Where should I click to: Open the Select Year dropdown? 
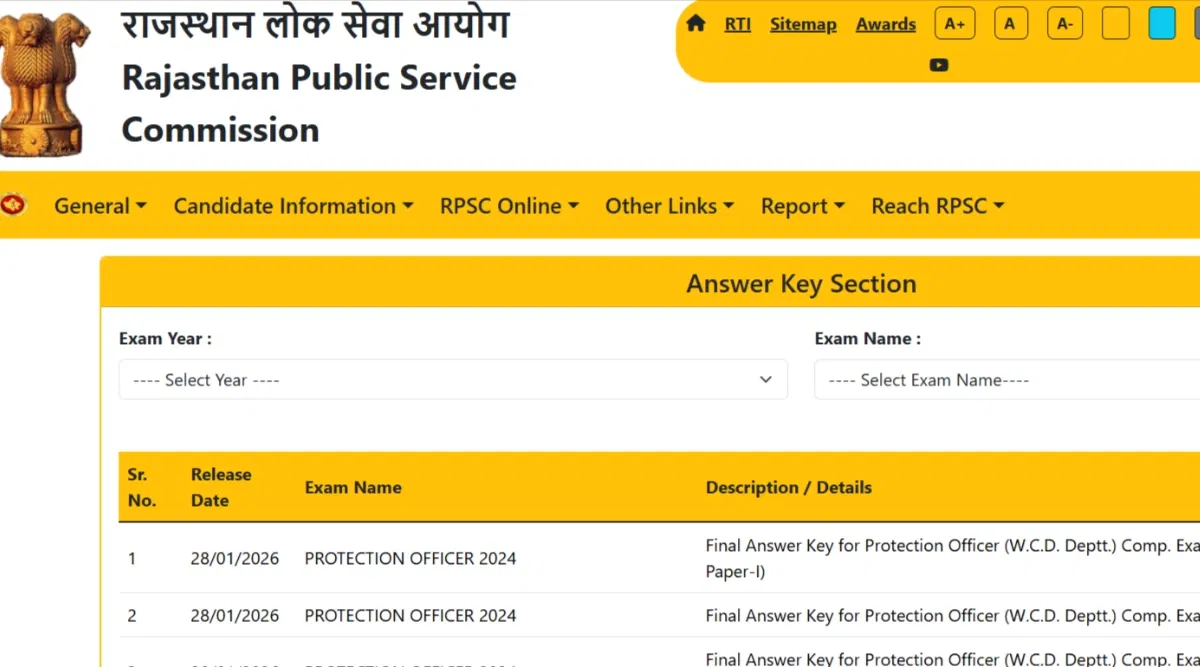[x=452, y=380]
